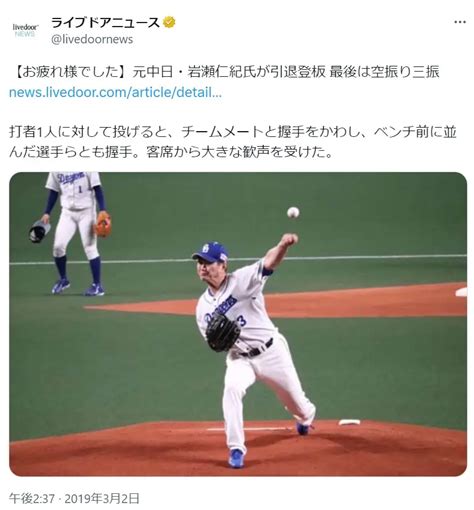Open the news.livedoor.com article link
Viewport: 474px width, 510px height.
coord(115,92)
